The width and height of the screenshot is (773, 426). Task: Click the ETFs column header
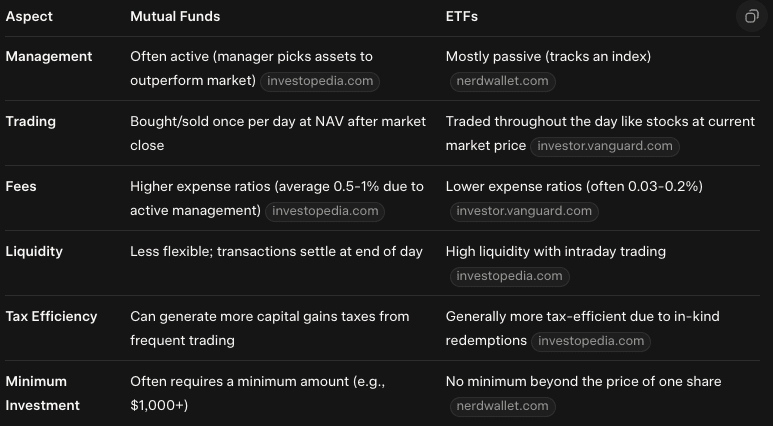[x=463, y=17]
